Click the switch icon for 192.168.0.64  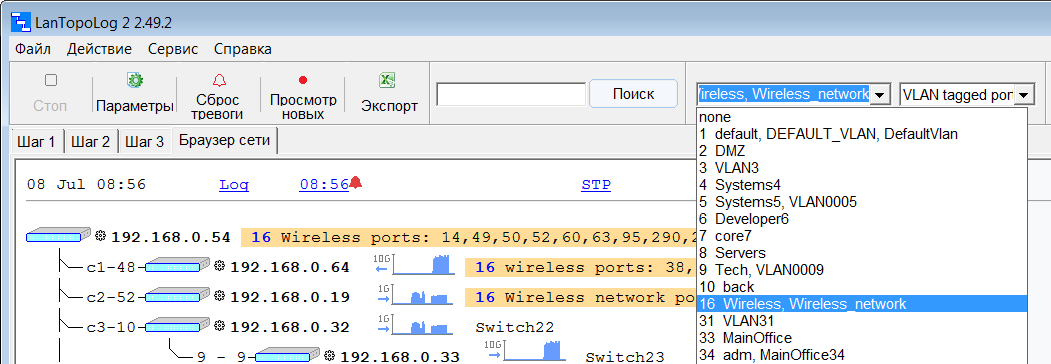click(x=178, y=266)
